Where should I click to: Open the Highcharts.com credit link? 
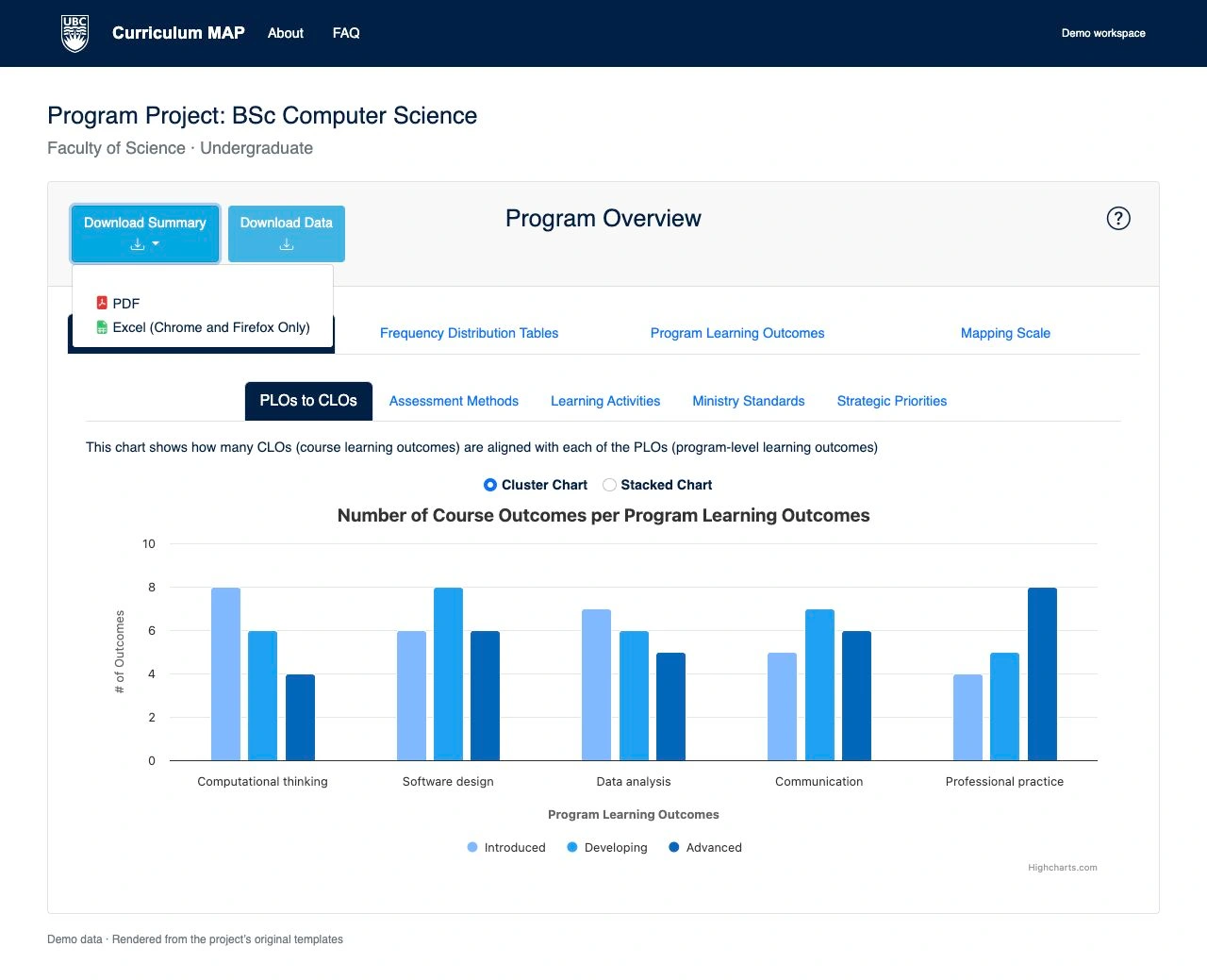[x=1063, y=868]
